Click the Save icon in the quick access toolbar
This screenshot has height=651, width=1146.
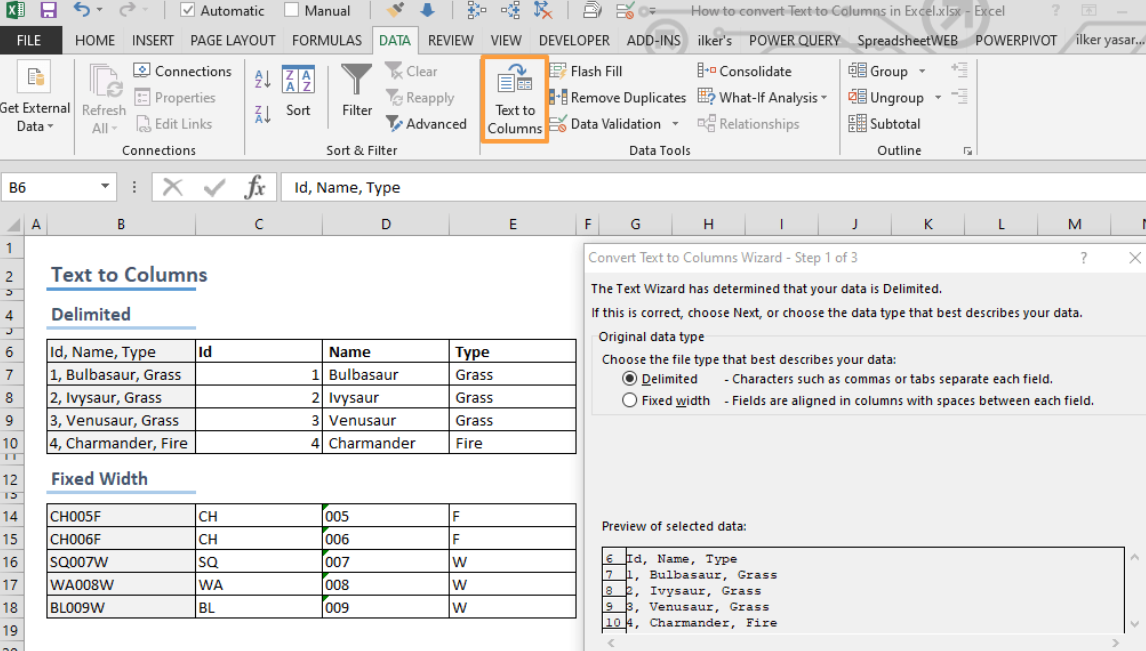click(48, 10)
